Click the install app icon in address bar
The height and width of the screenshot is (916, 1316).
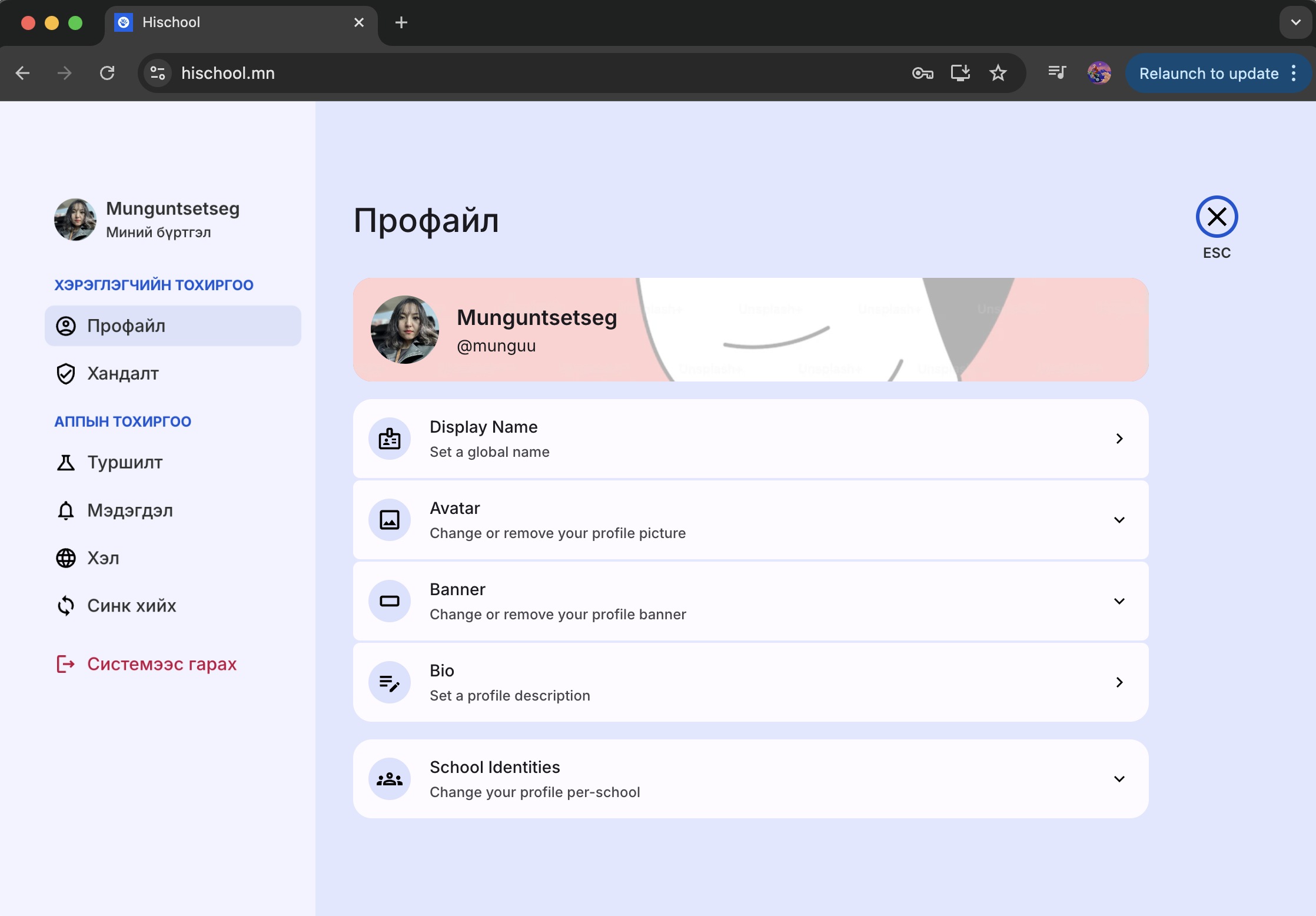pos(960,73)
